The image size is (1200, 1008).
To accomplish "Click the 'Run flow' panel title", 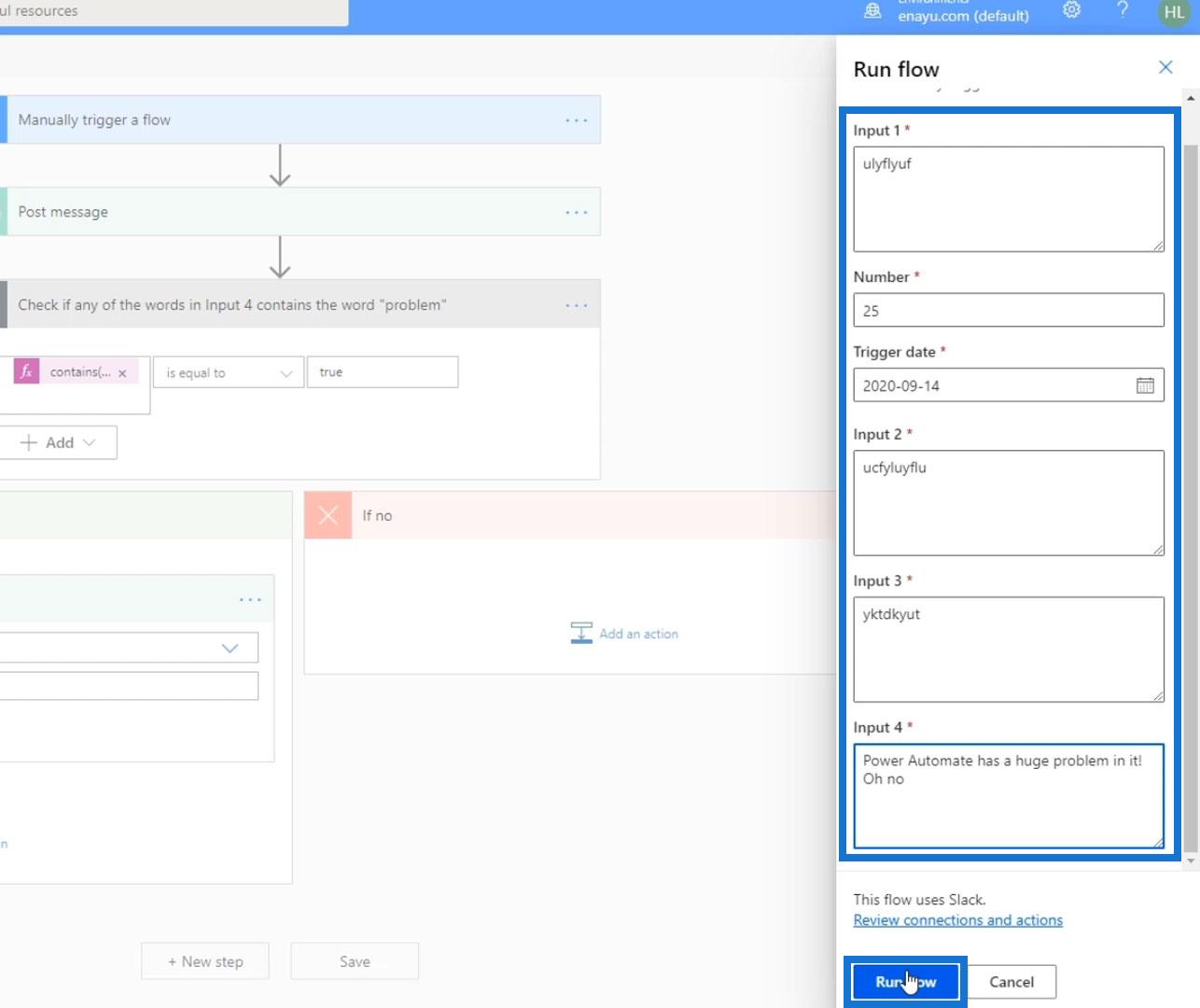I will [x=896, y=69].
